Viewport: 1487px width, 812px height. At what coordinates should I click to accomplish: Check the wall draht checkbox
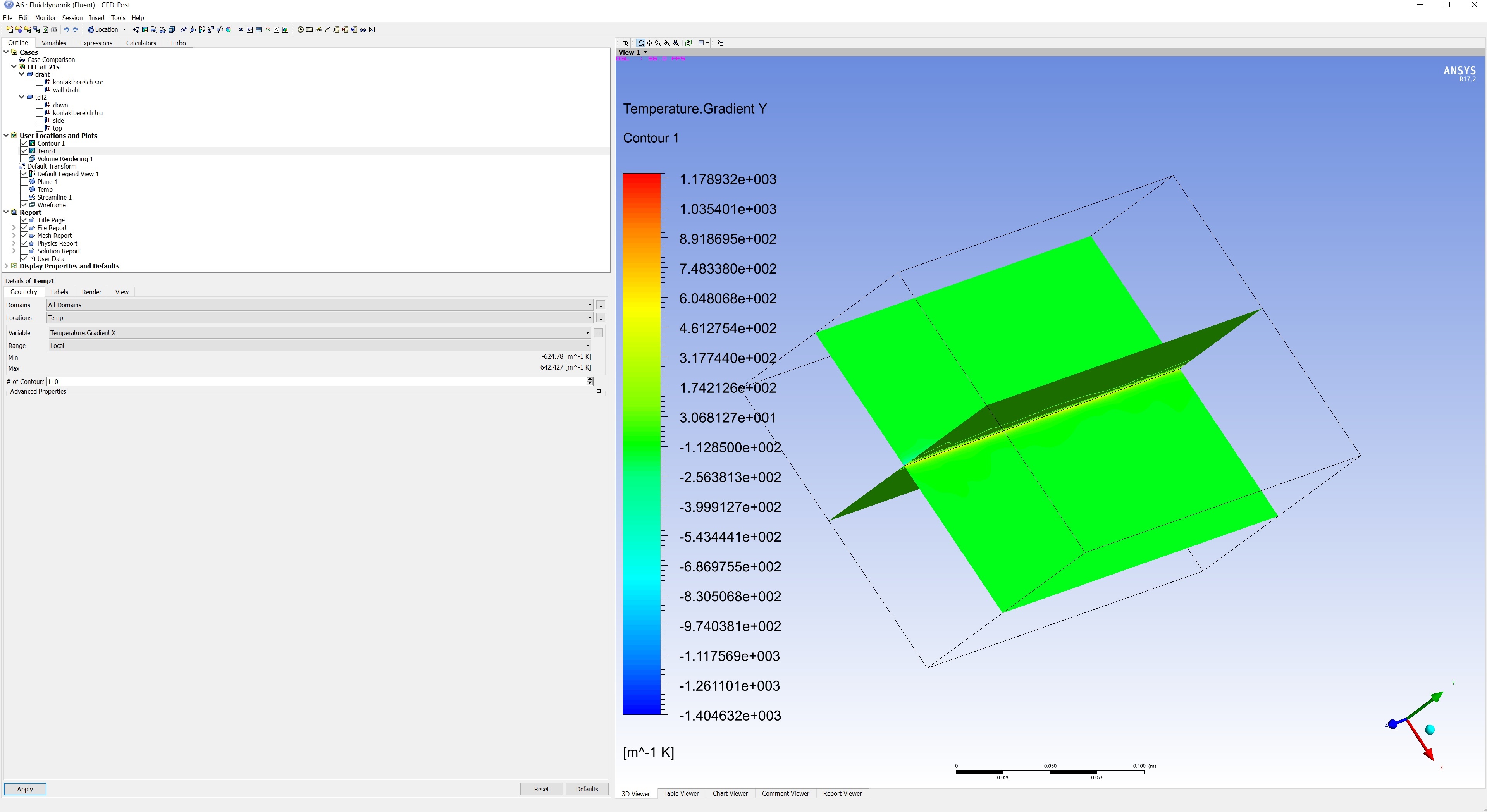[x=40, y=89]
